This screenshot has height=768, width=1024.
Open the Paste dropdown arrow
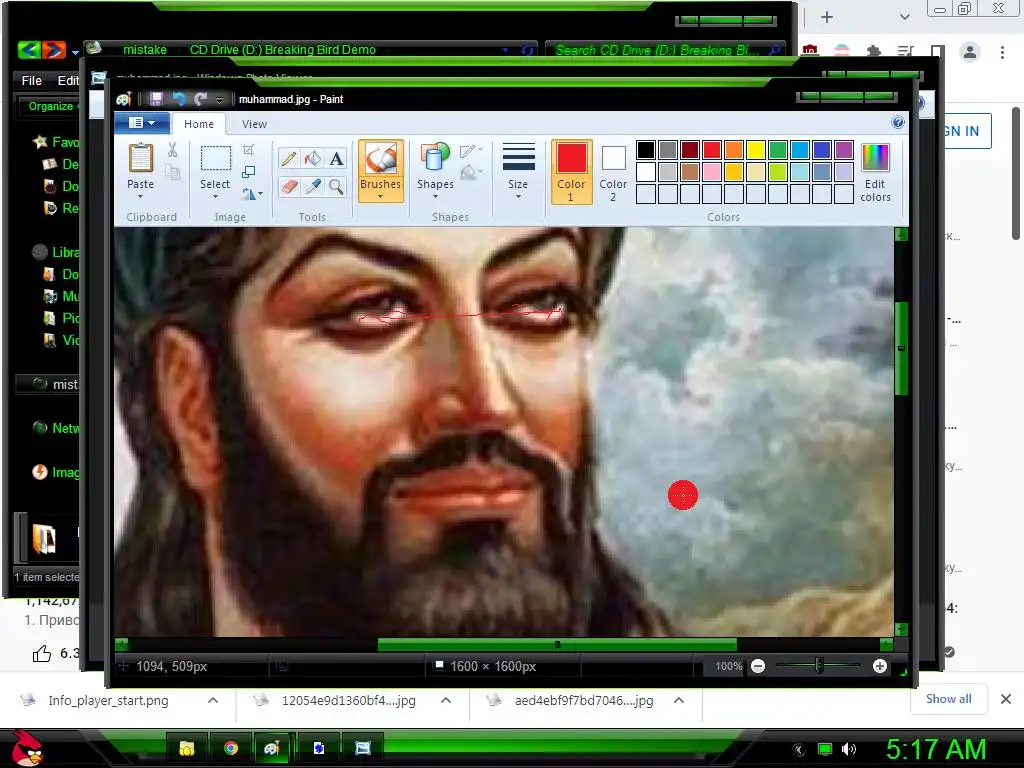tap(140, 196)
